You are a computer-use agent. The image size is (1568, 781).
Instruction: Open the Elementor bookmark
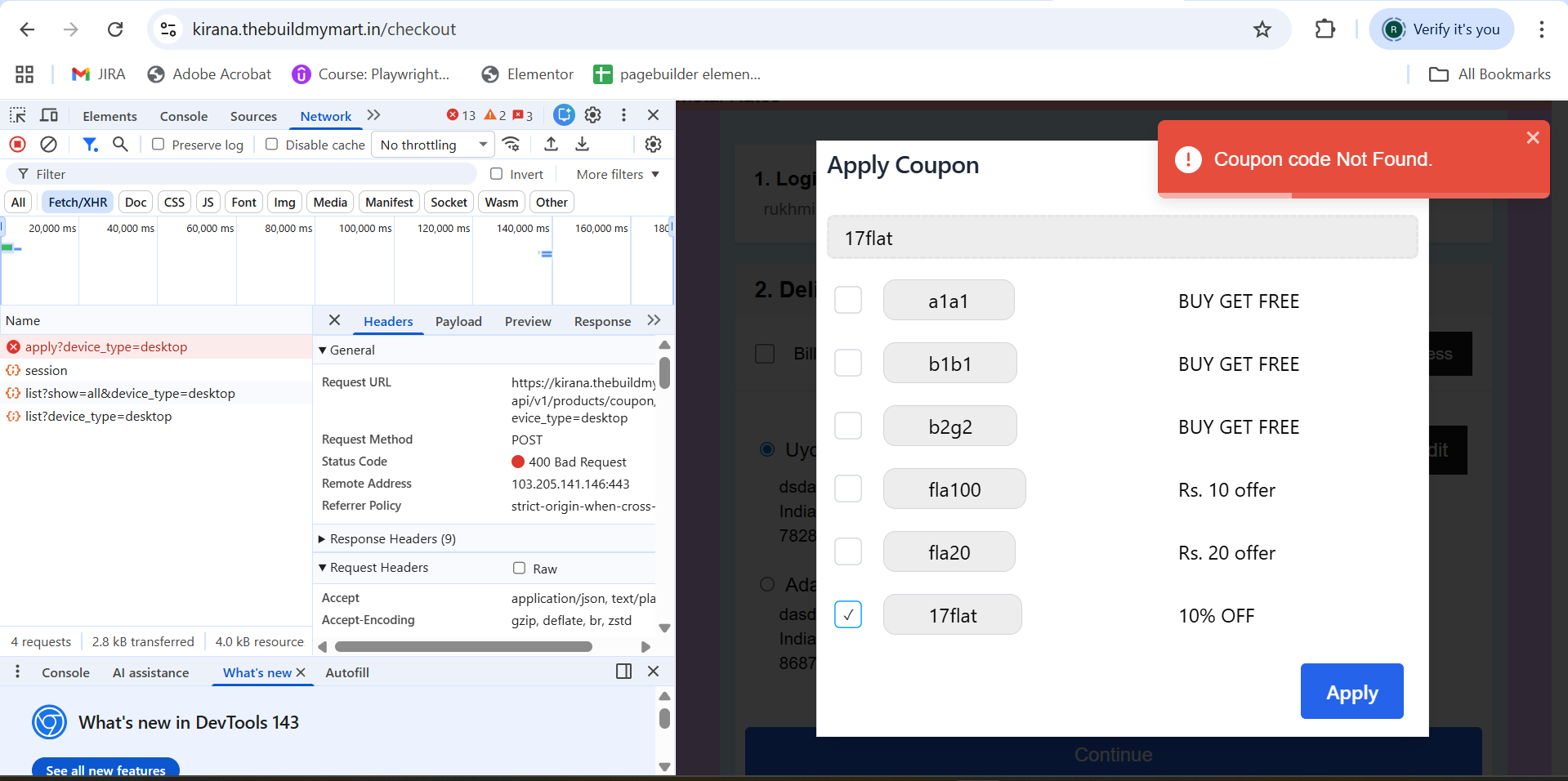[x=528, y=74]
